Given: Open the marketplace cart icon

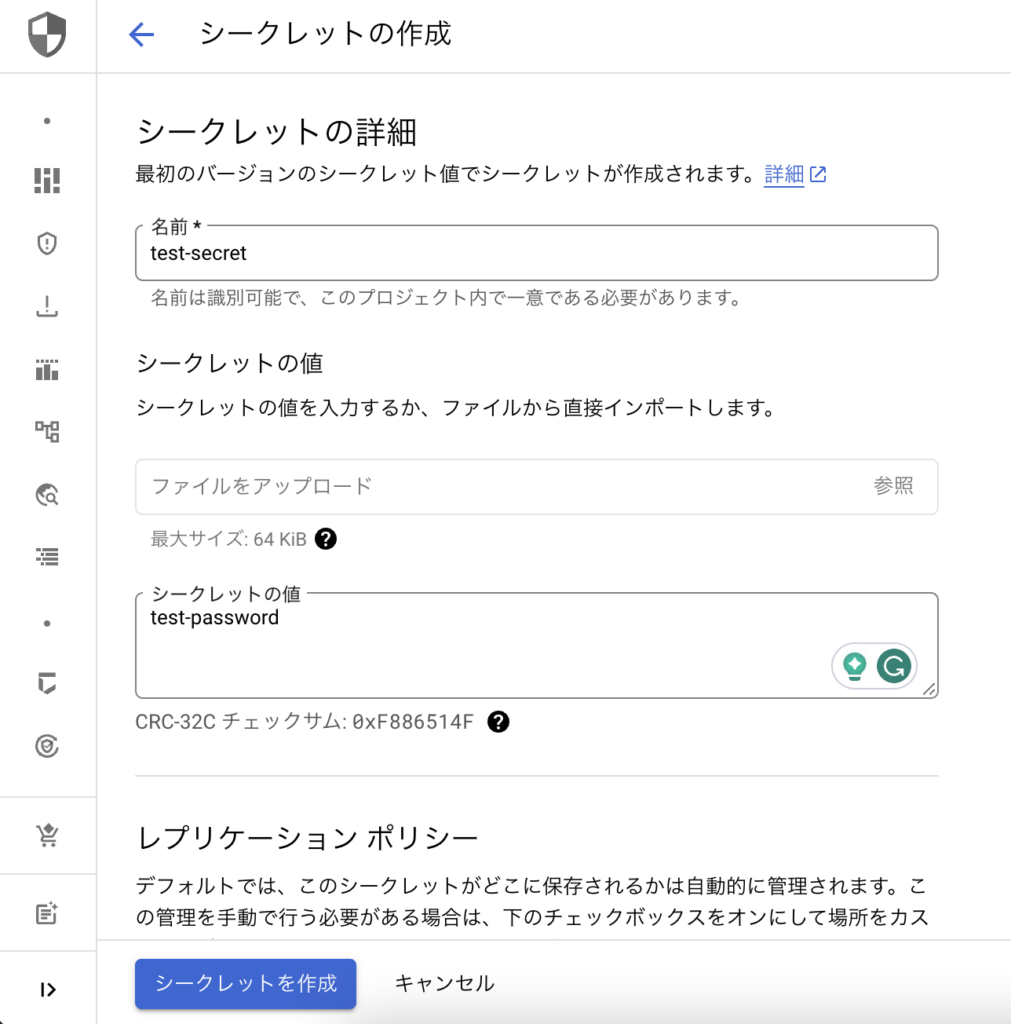Looking at the screenshot, I should (x=47, y=835).
